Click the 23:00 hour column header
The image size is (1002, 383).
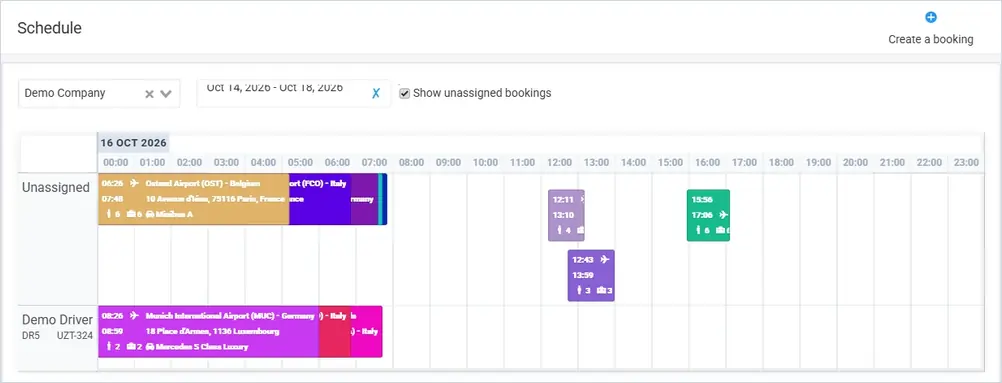966,162
